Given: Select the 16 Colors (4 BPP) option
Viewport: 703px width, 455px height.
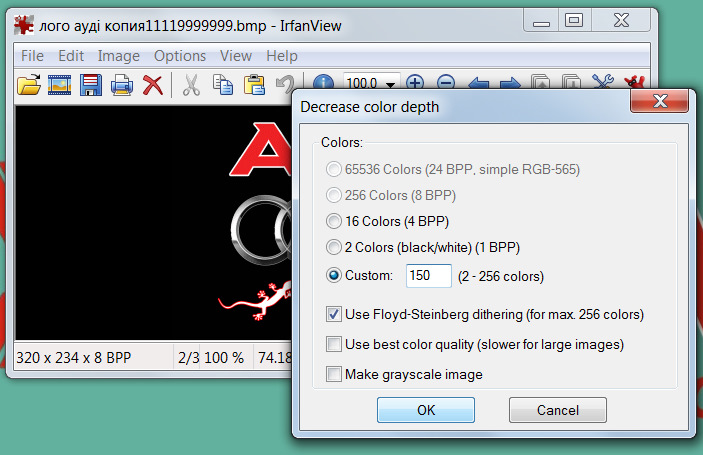Looking at the screenshot, I should [x=388, y=221].
